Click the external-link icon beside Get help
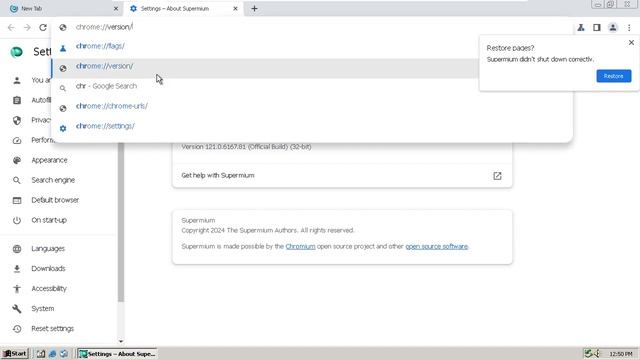The width and height of the screenshot is (640, 360). (497, 176)
